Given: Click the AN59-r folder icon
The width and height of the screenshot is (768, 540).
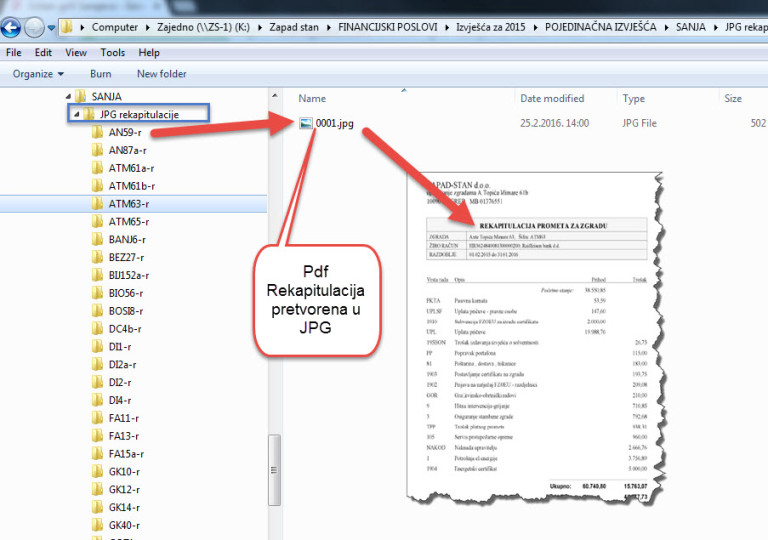Looking at the screenshot, I should [x=97, y=132].
